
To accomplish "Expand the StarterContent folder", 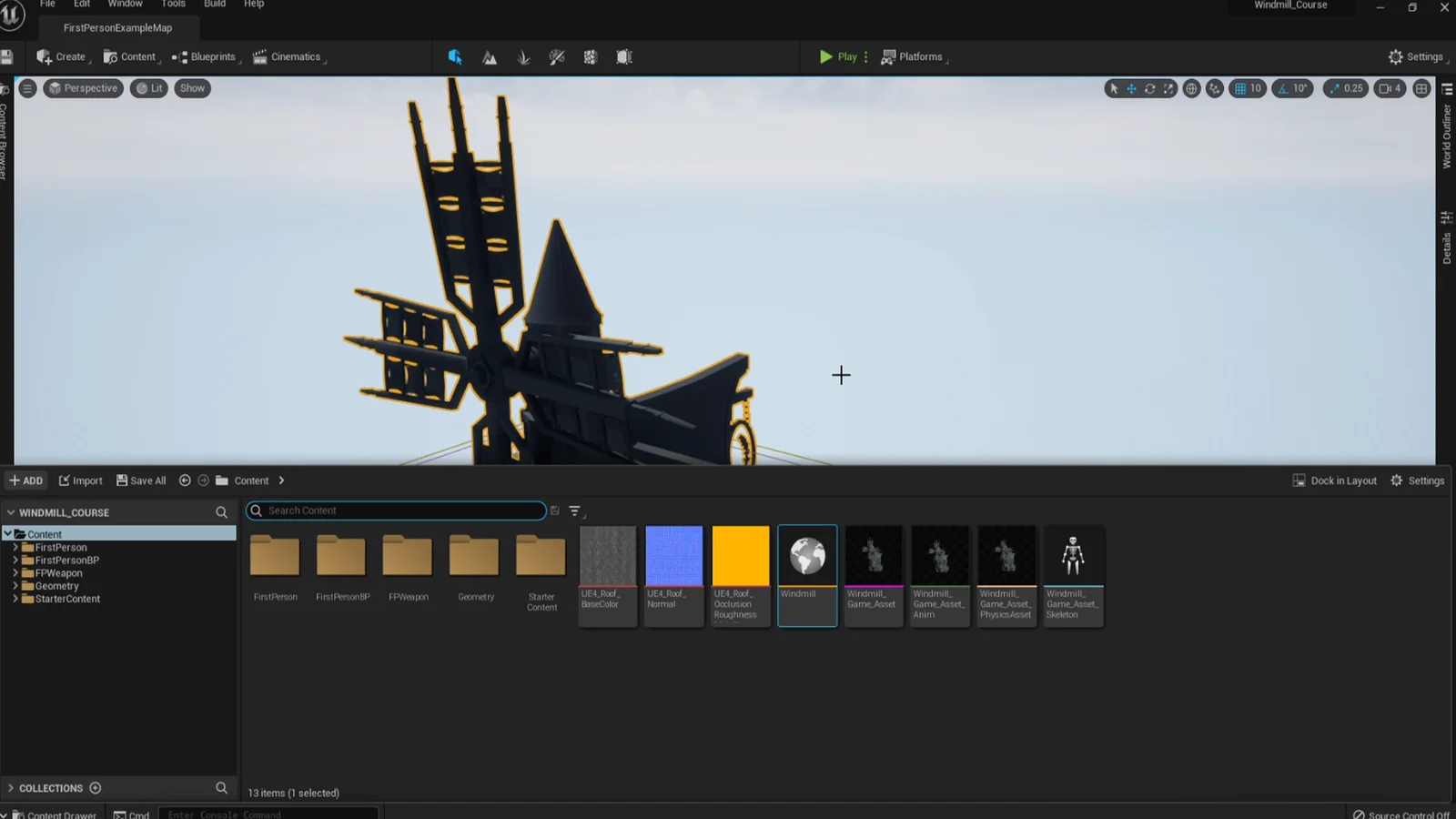I will 15,599.
